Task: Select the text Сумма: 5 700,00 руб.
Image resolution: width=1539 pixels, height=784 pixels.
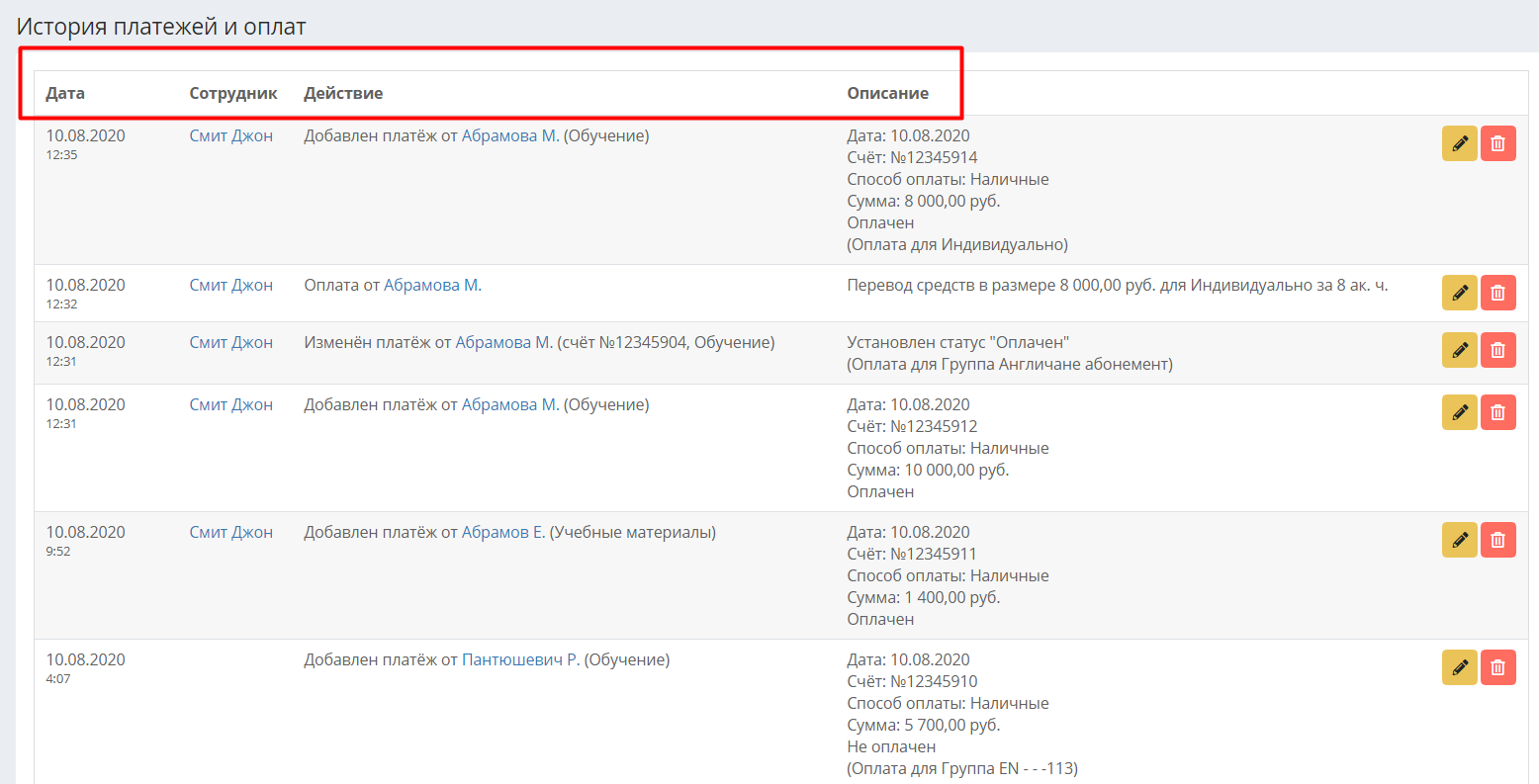Action: [924, 726]
